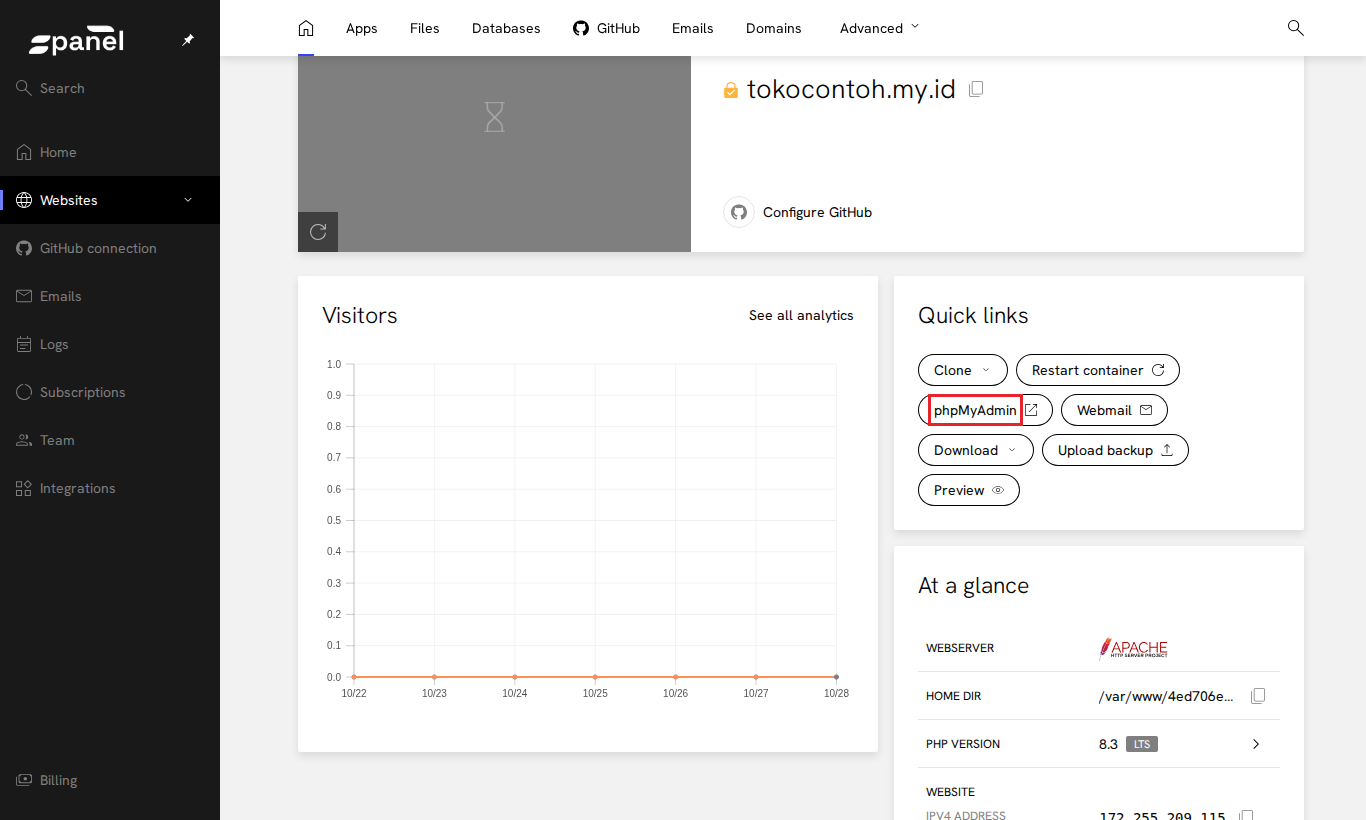The image size is (1366, 820).
Task: Open Webmail quick link
Action: click(x=1114, y=410)
